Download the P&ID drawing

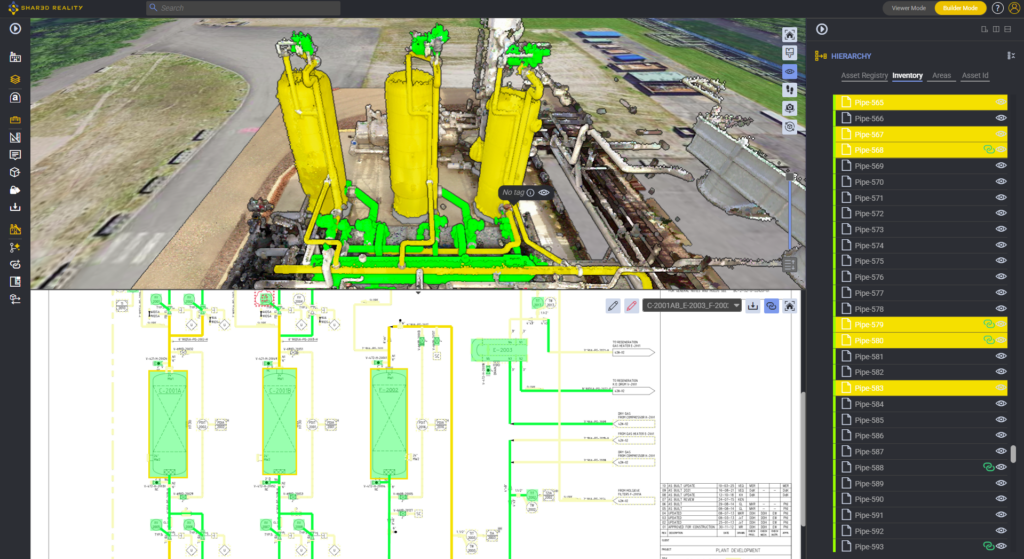point(753,306)
